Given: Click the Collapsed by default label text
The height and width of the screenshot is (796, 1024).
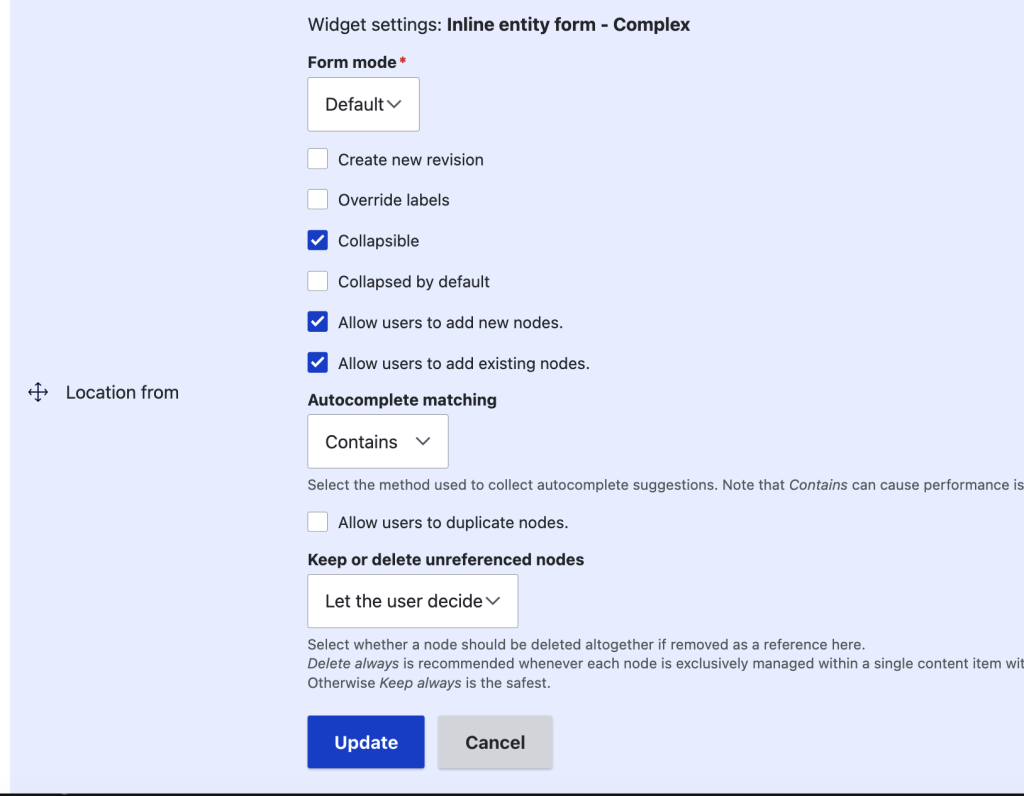Looking at the screenshot, I should (413, 281).
